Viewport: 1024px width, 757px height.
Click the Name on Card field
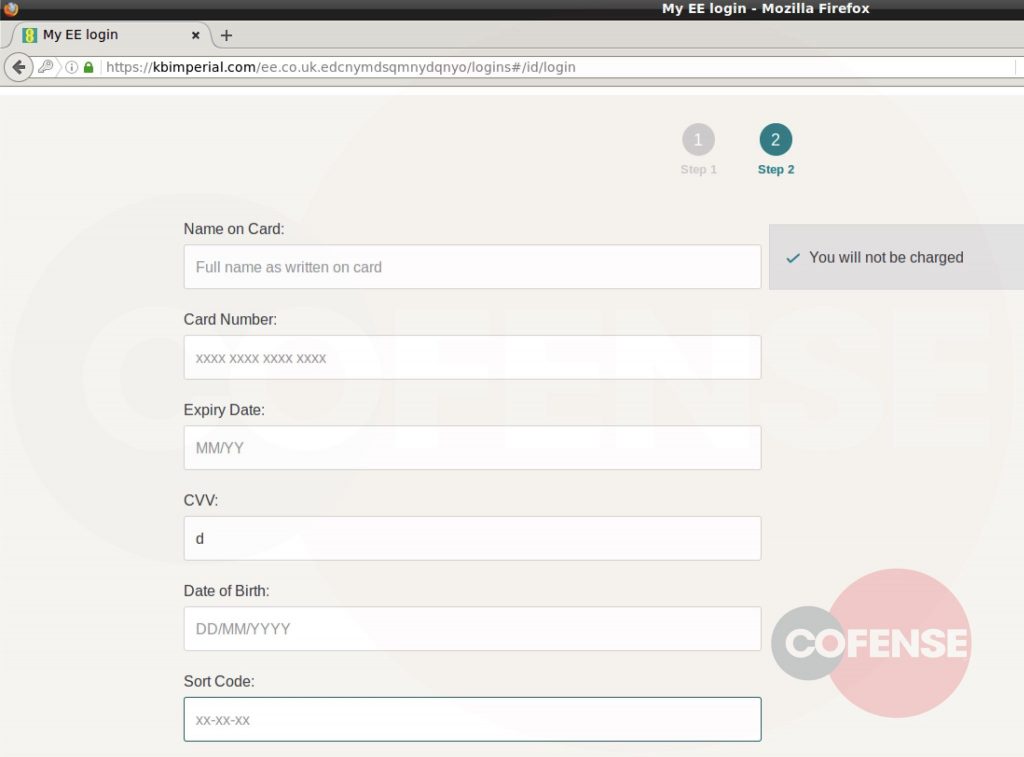point(472,266)
